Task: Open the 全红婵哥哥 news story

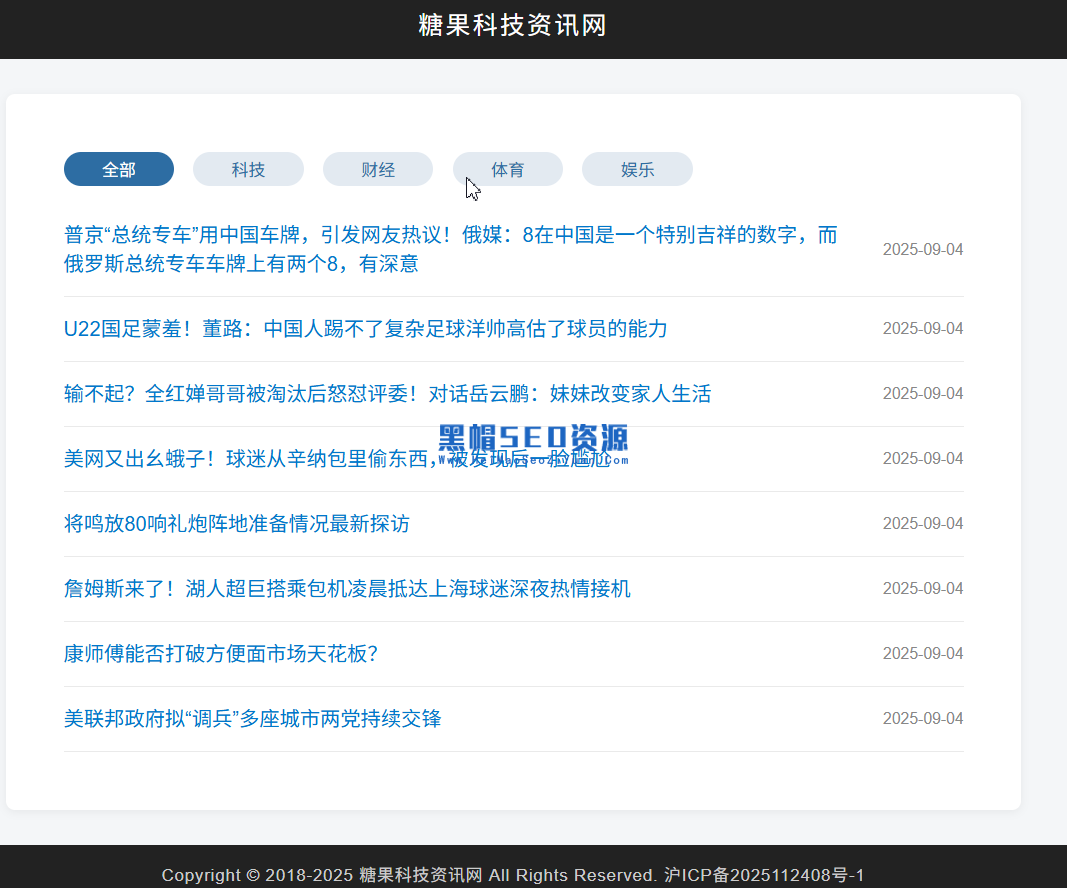Action: tap(389, 394)
